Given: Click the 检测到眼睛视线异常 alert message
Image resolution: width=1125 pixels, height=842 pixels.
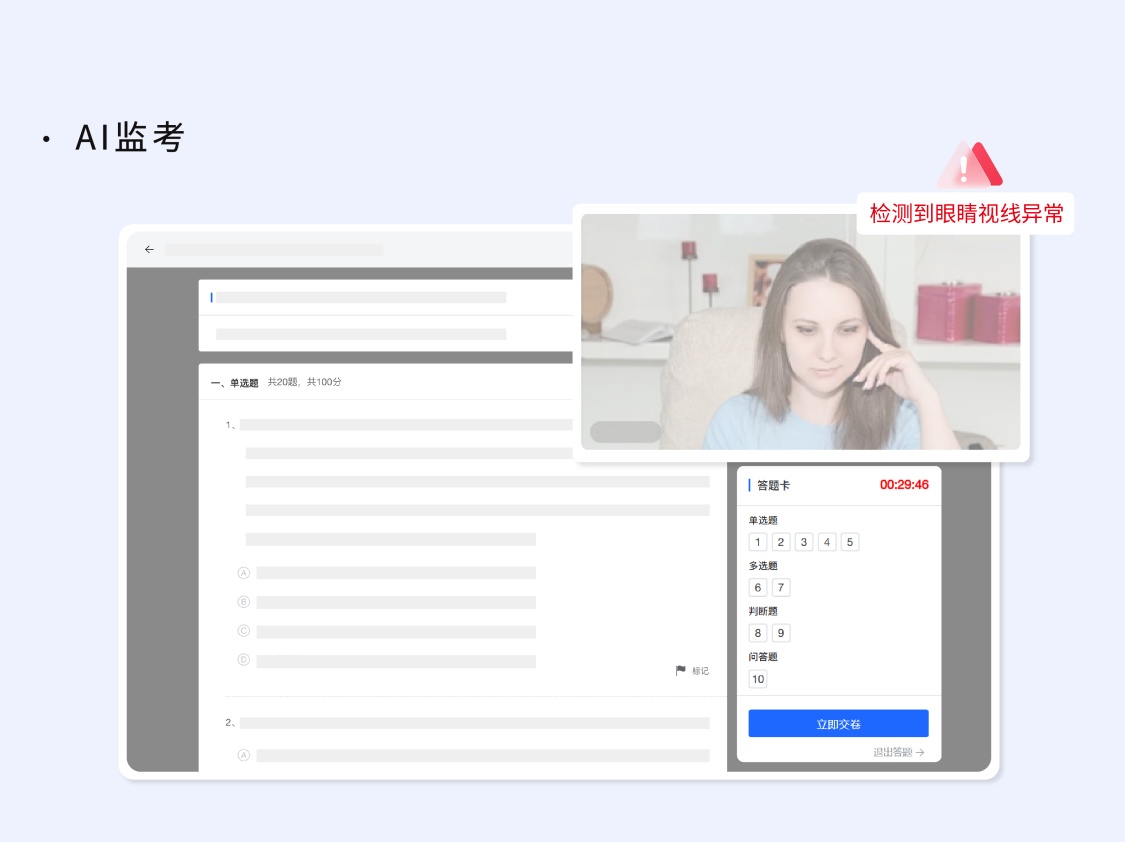Looking at the screenshot, I should 965,214.
